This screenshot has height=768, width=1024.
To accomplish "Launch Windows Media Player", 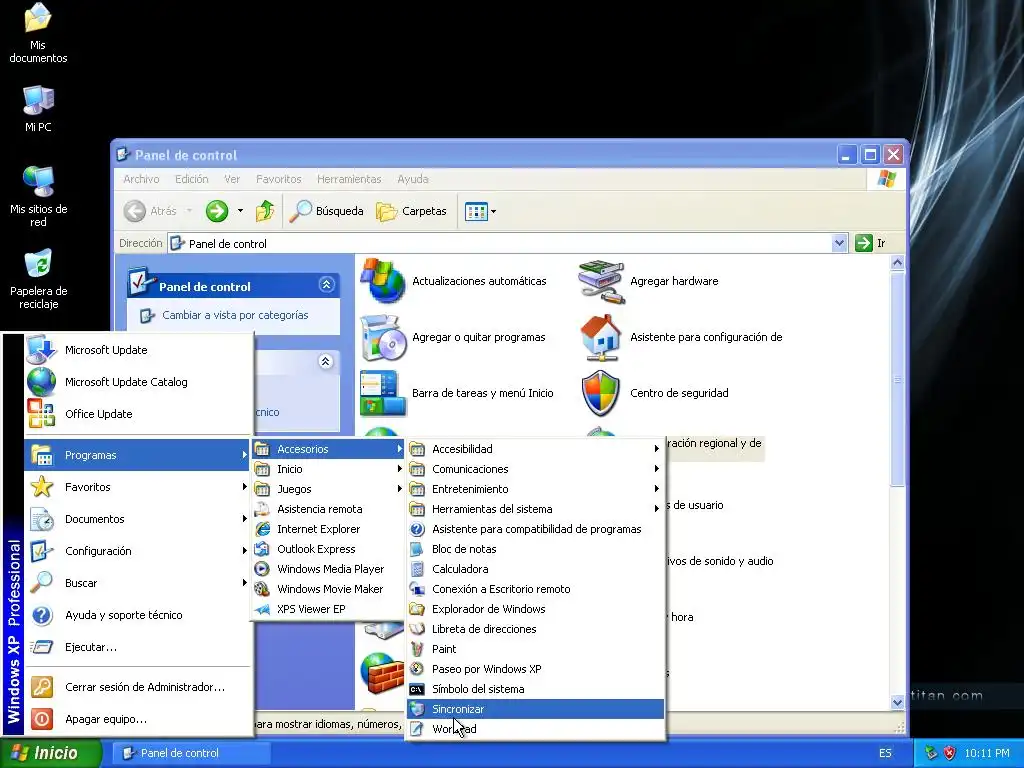I will point(328,569).
